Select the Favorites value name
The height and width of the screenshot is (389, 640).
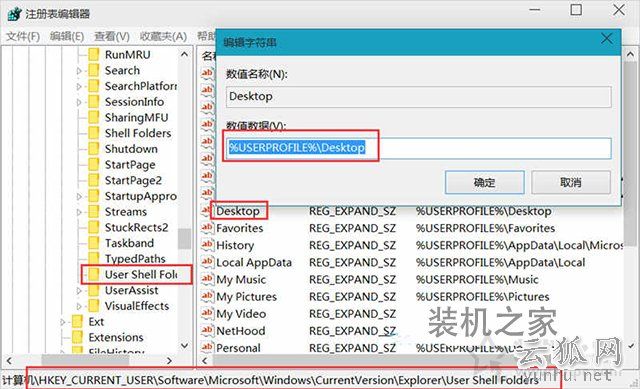point(240,228)
